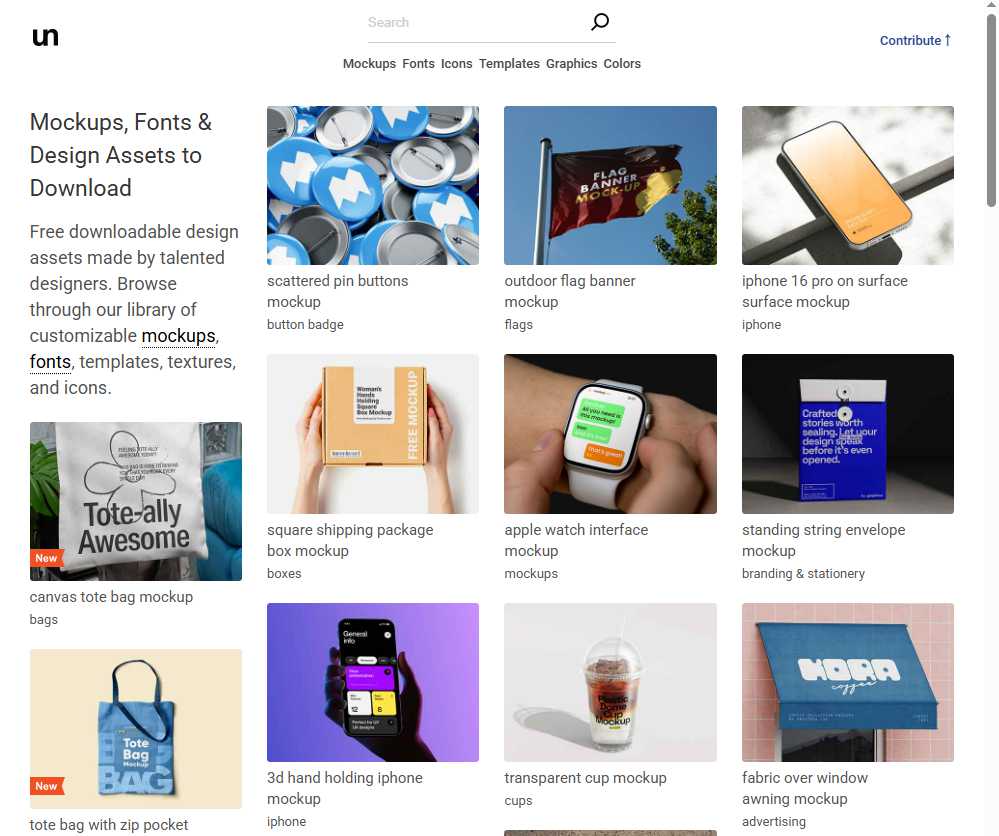
Task: Click the Contribute arrow link
Action: point(915,40)
